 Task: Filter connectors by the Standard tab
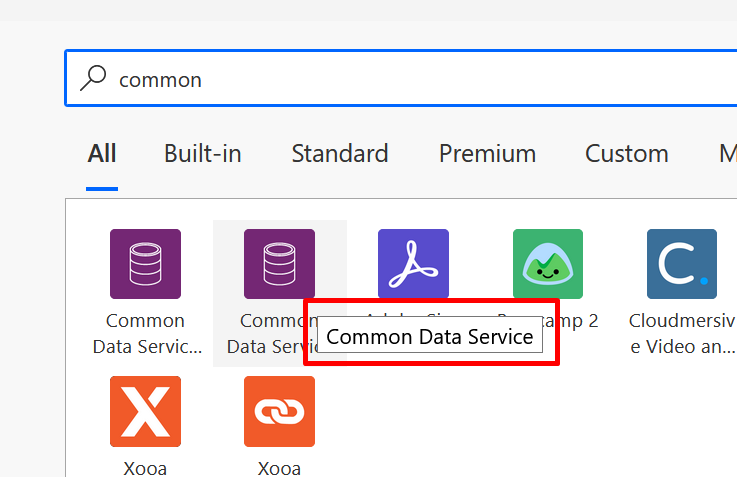point(340,154)
